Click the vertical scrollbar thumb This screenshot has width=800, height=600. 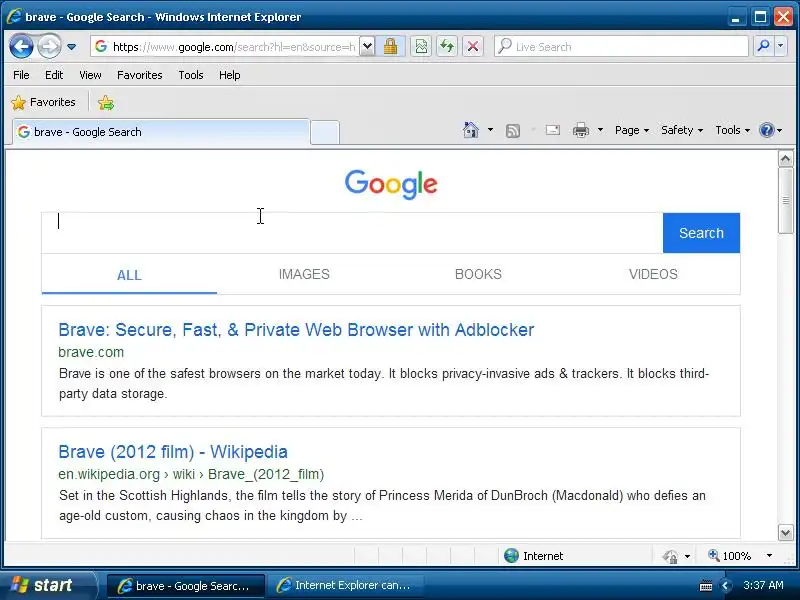(785, 200)
